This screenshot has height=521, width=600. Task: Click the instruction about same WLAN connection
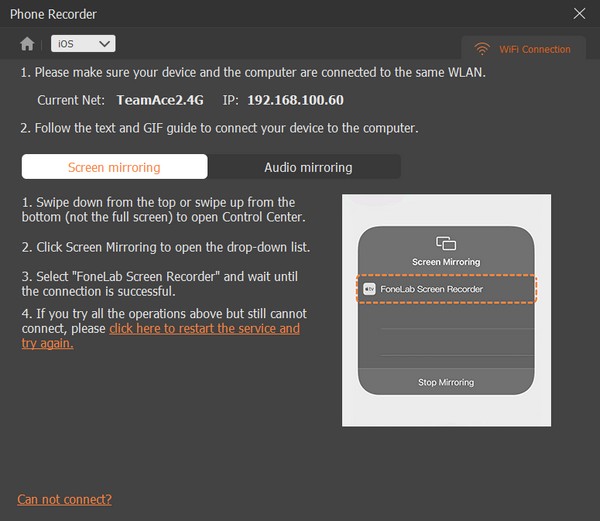pyautogui.click(x=253, y=72)
